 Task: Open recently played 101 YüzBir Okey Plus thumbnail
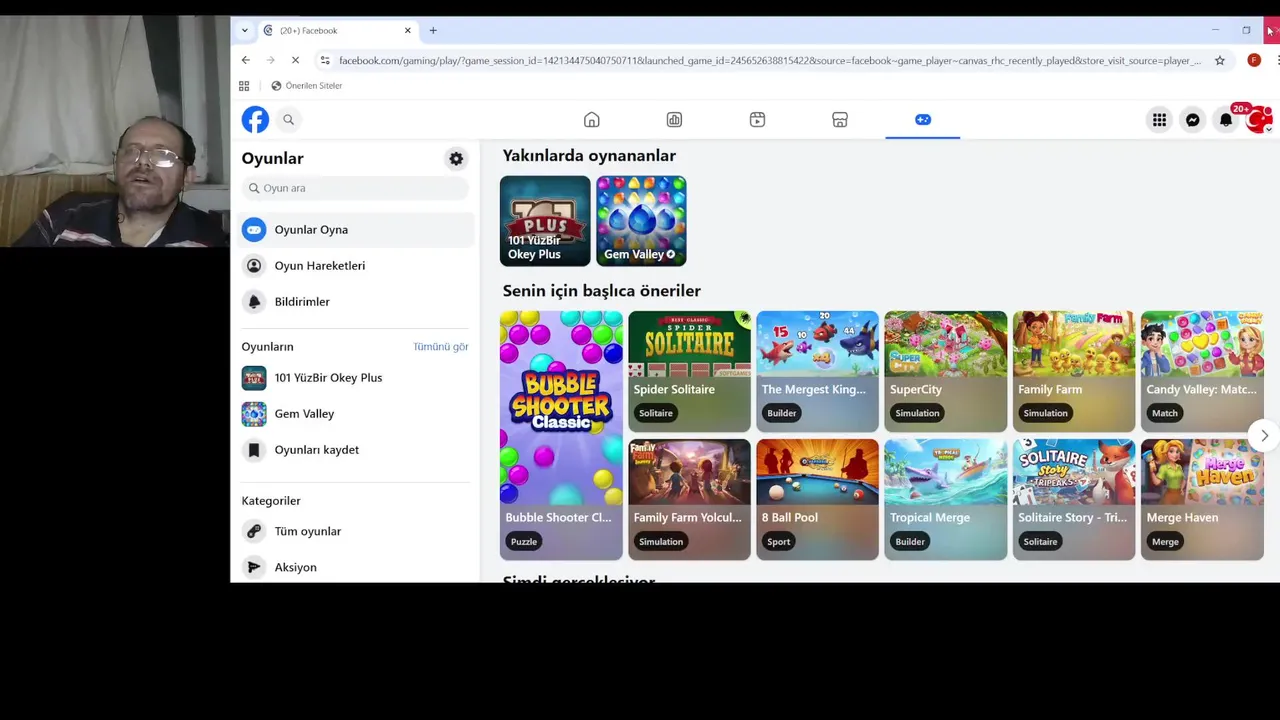[x=545, y=221]
